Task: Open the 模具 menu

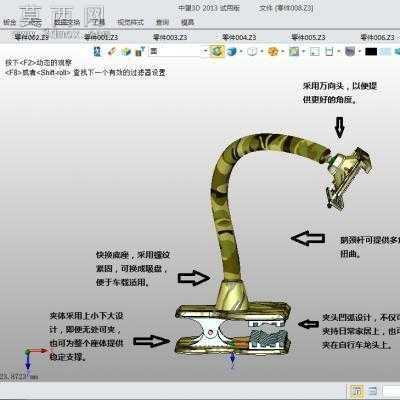Action: [x=188, y=22]
